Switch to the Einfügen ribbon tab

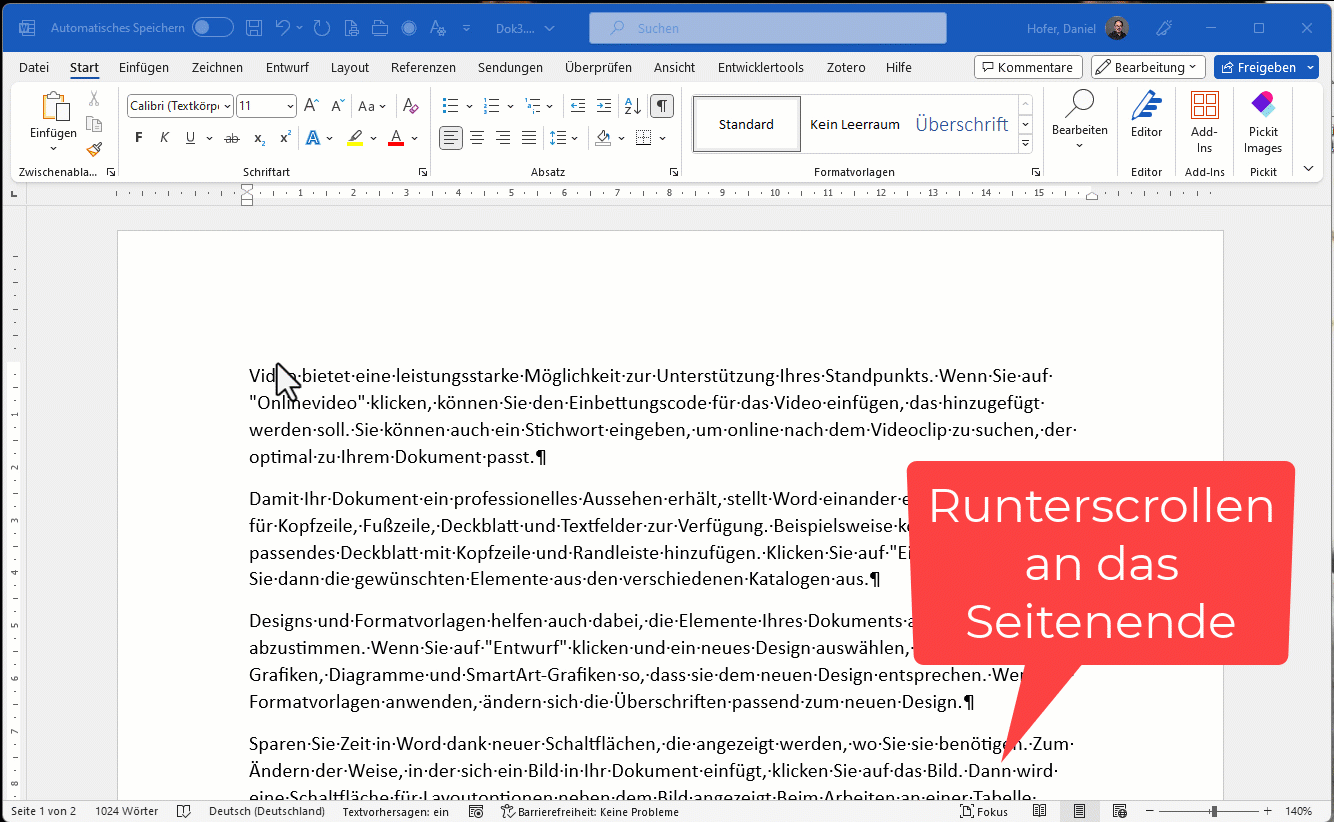[x=144, y=67]
